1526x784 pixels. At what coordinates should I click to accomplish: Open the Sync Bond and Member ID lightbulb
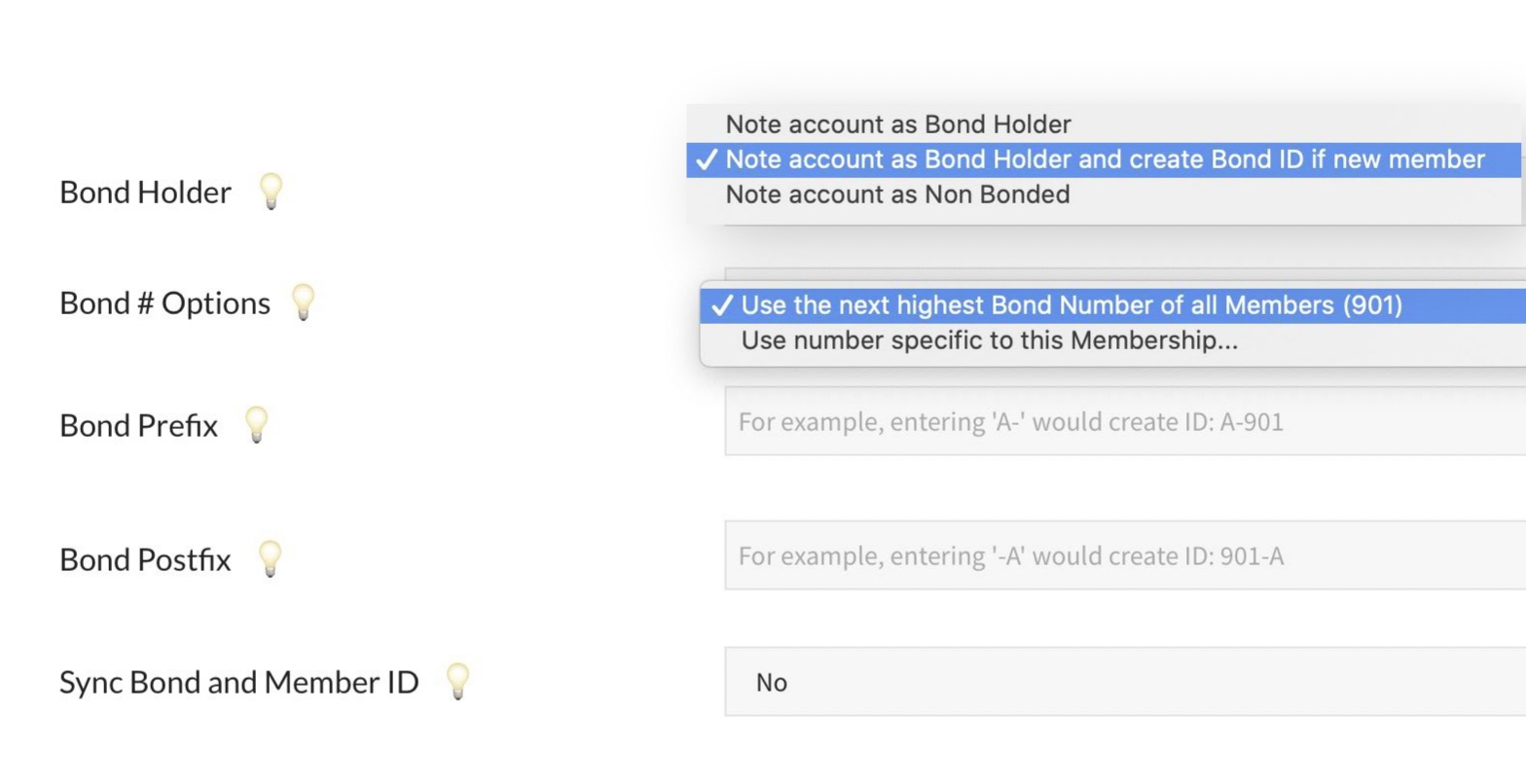point(457,680)
